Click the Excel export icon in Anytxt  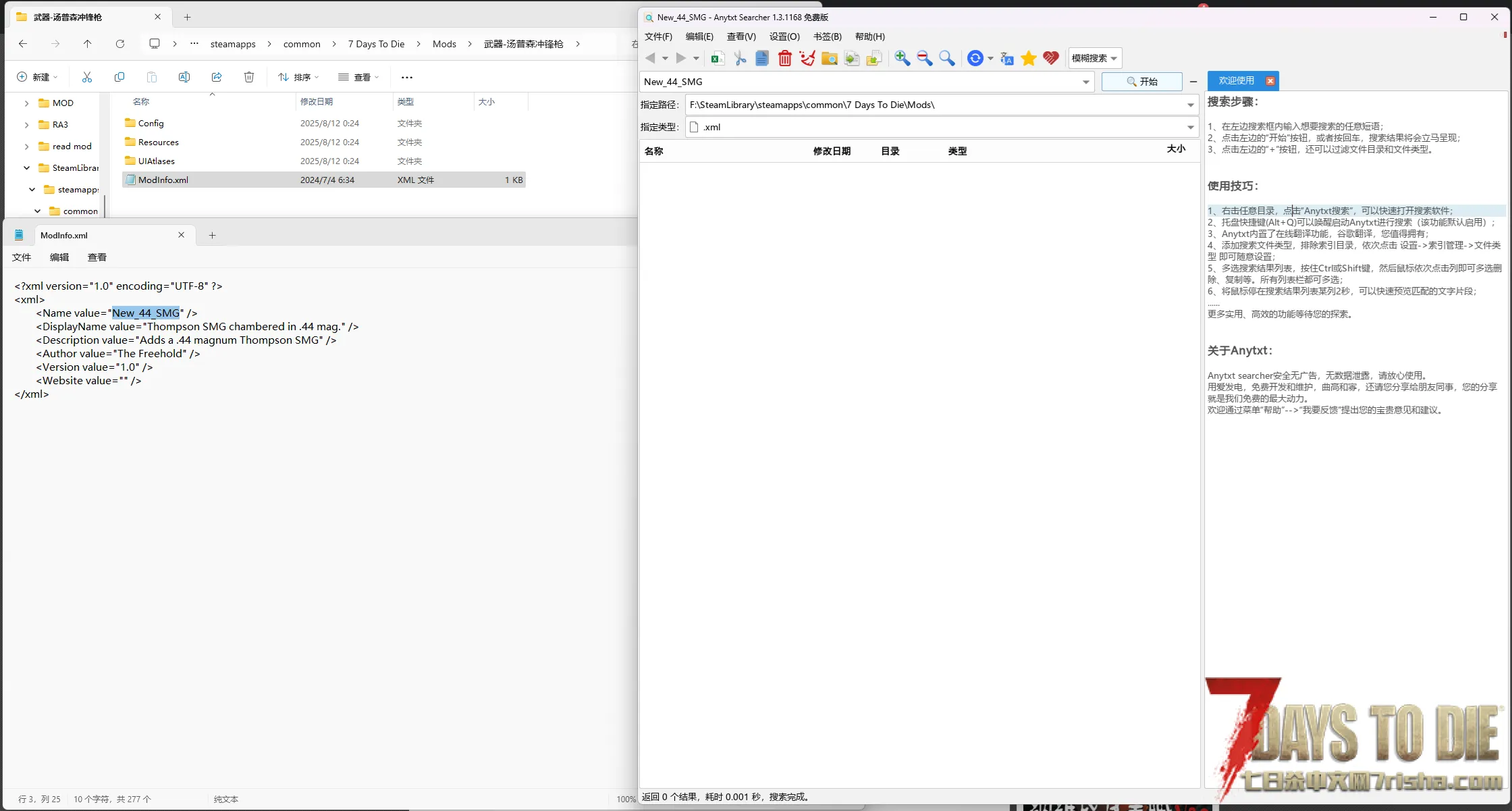(718, 58)
